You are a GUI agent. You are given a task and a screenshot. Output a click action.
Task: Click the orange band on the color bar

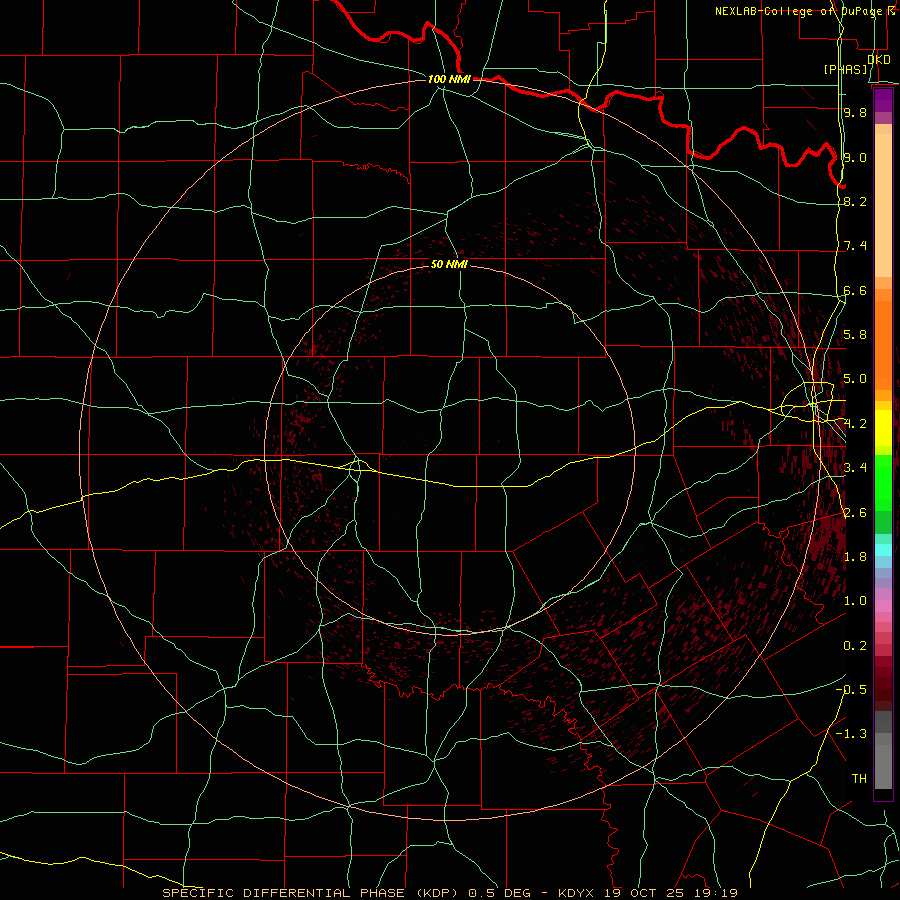[x=883, y=346]
